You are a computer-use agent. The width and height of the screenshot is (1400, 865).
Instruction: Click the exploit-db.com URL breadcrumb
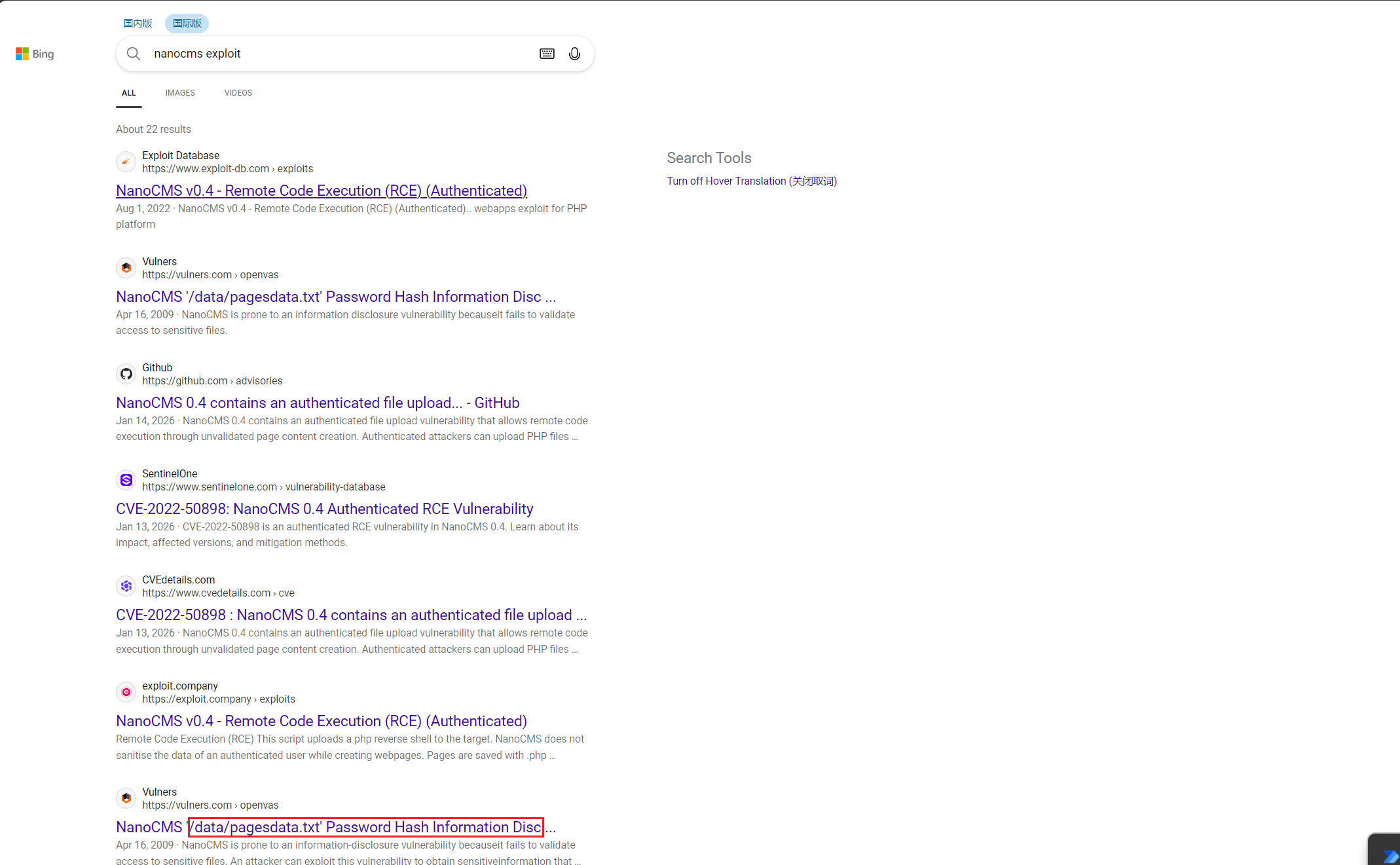pyautogui.click(x=228, y=168)
